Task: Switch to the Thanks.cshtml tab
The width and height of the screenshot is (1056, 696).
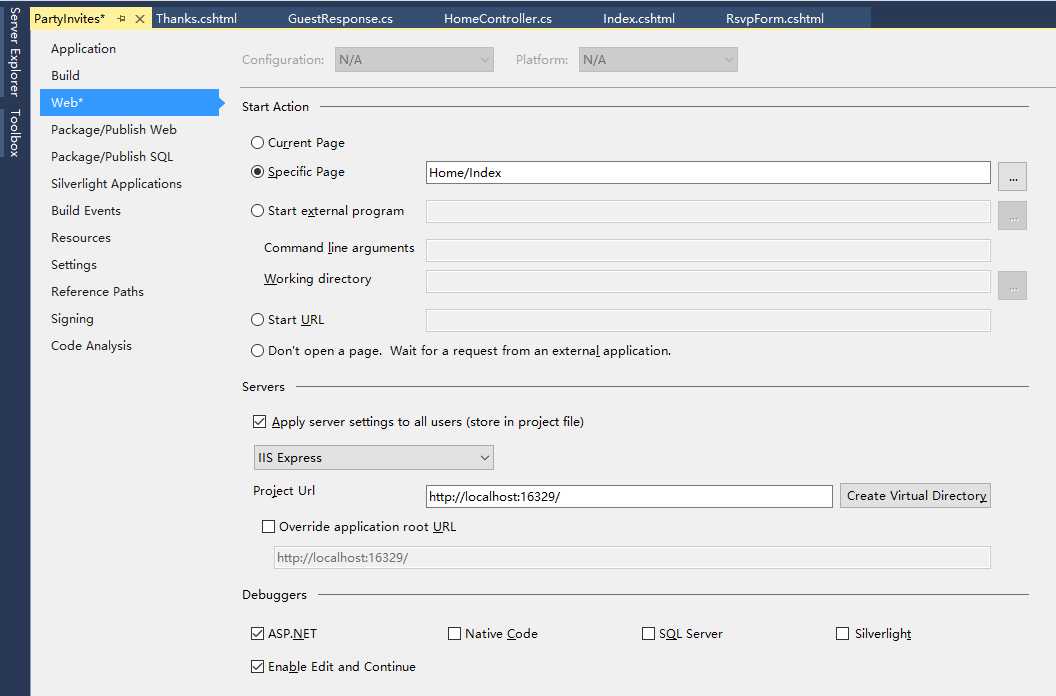Action: pos(197,19)
